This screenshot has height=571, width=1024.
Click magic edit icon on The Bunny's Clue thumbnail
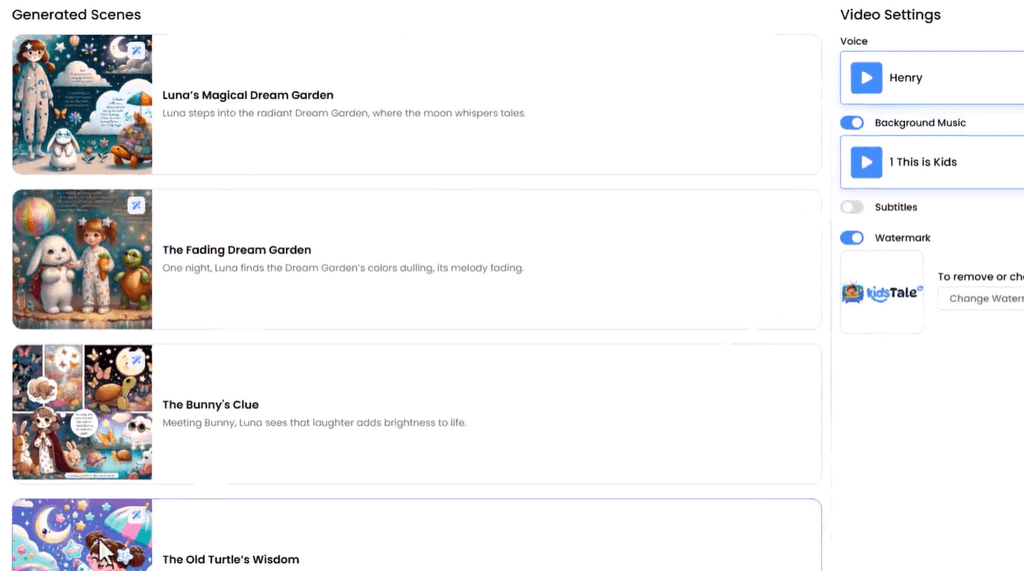pos(136,360)
